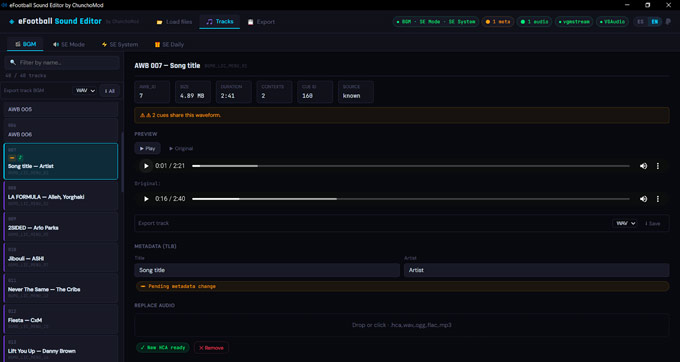Select the Song title — Artist track
Image resolution: width=680 pixels, height=362 pixels.
point(60,161)
